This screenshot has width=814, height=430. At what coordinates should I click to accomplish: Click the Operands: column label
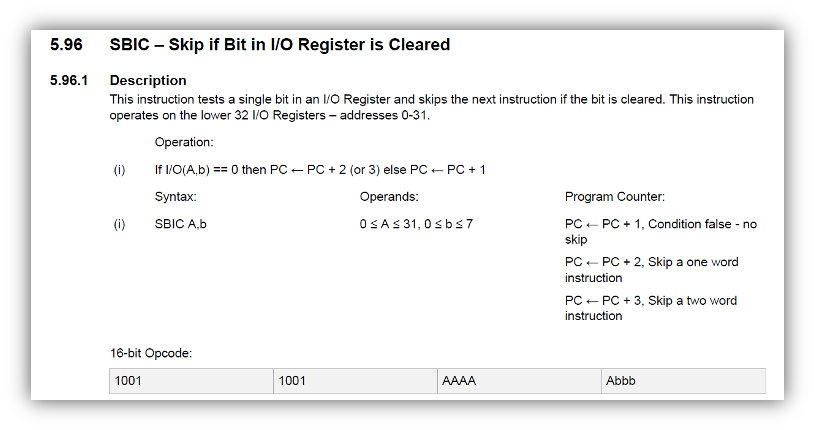click(388, 197)
